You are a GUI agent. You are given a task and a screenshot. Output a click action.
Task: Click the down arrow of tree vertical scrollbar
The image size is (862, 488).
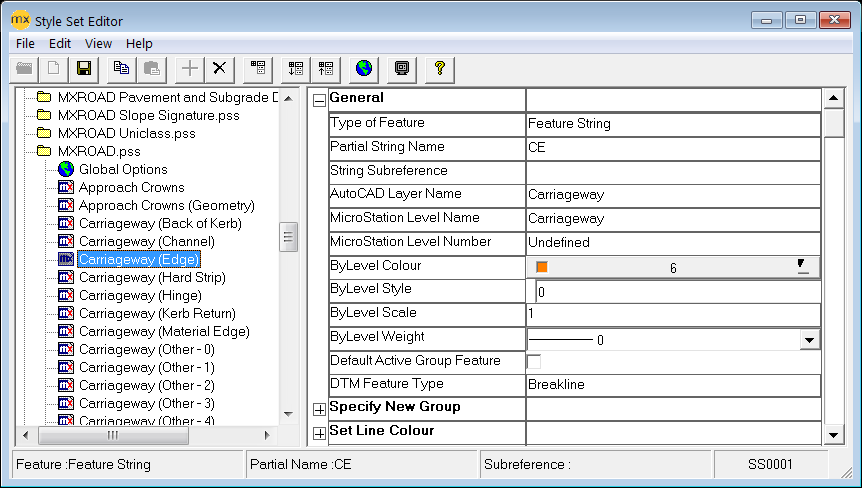(x=289, y=414)
